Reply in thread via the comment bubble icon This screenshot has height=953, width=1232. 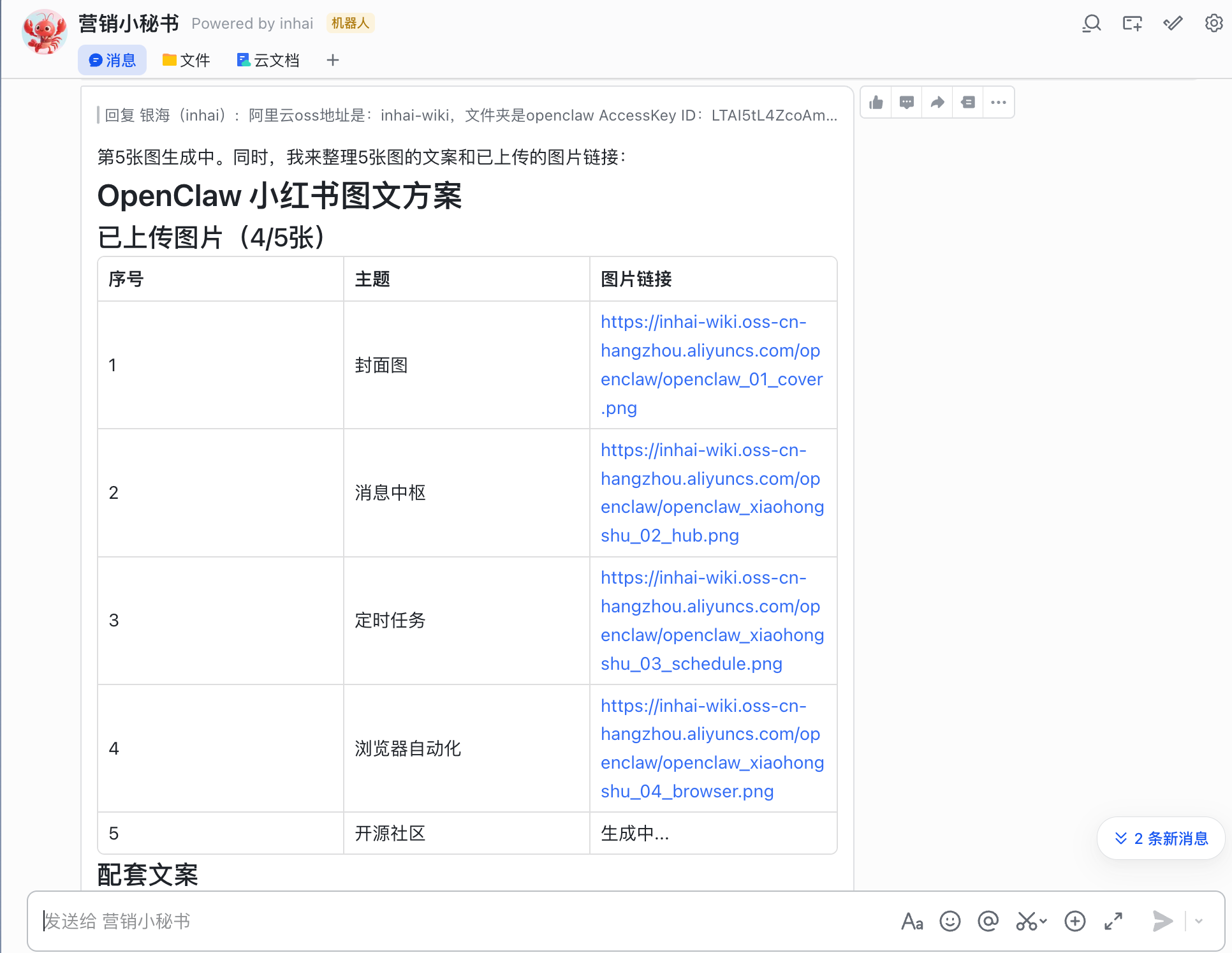[906, 102]
